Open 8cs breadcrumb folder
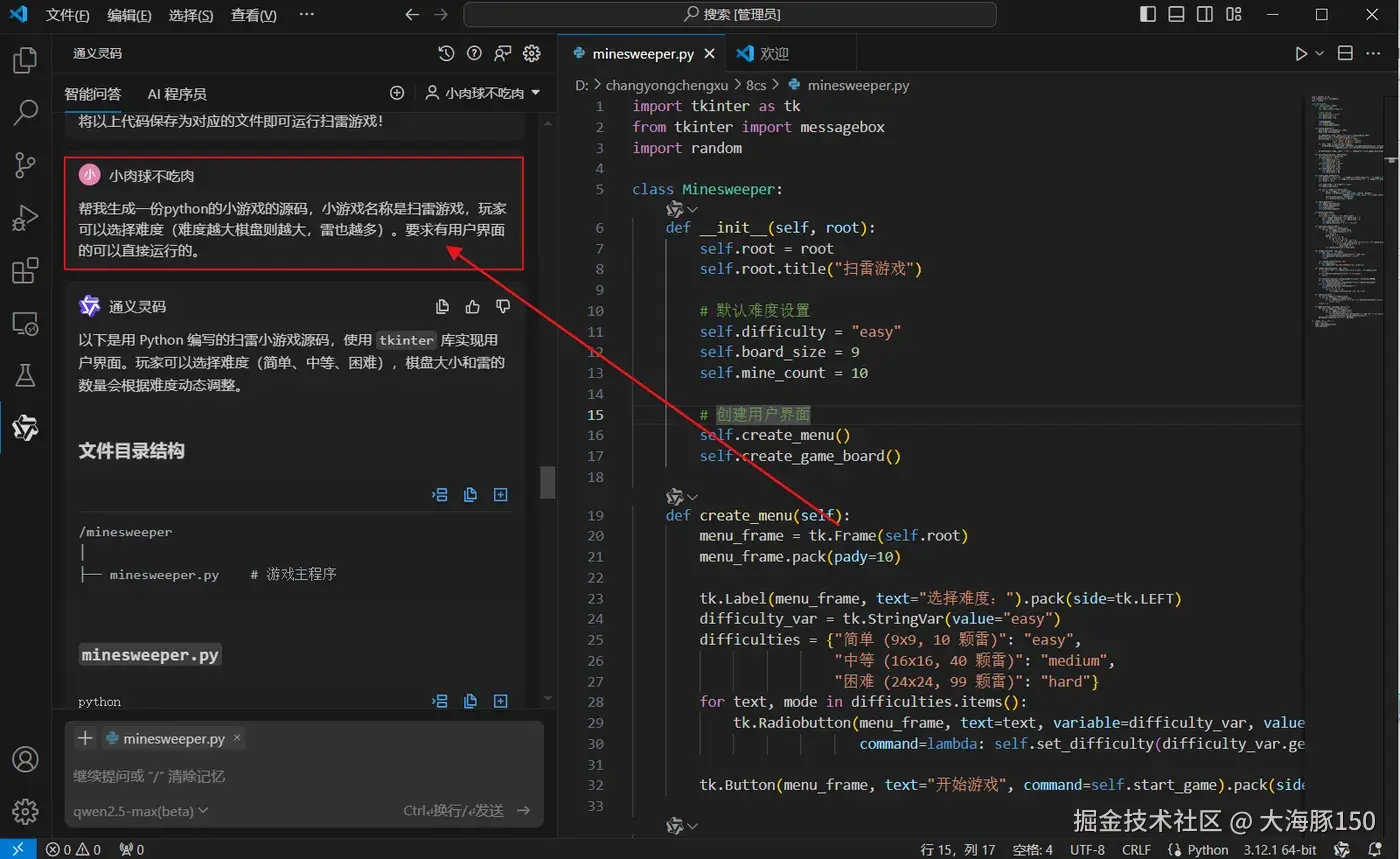The height and width of the screenshot is (859, 1400). coord(756,85)
